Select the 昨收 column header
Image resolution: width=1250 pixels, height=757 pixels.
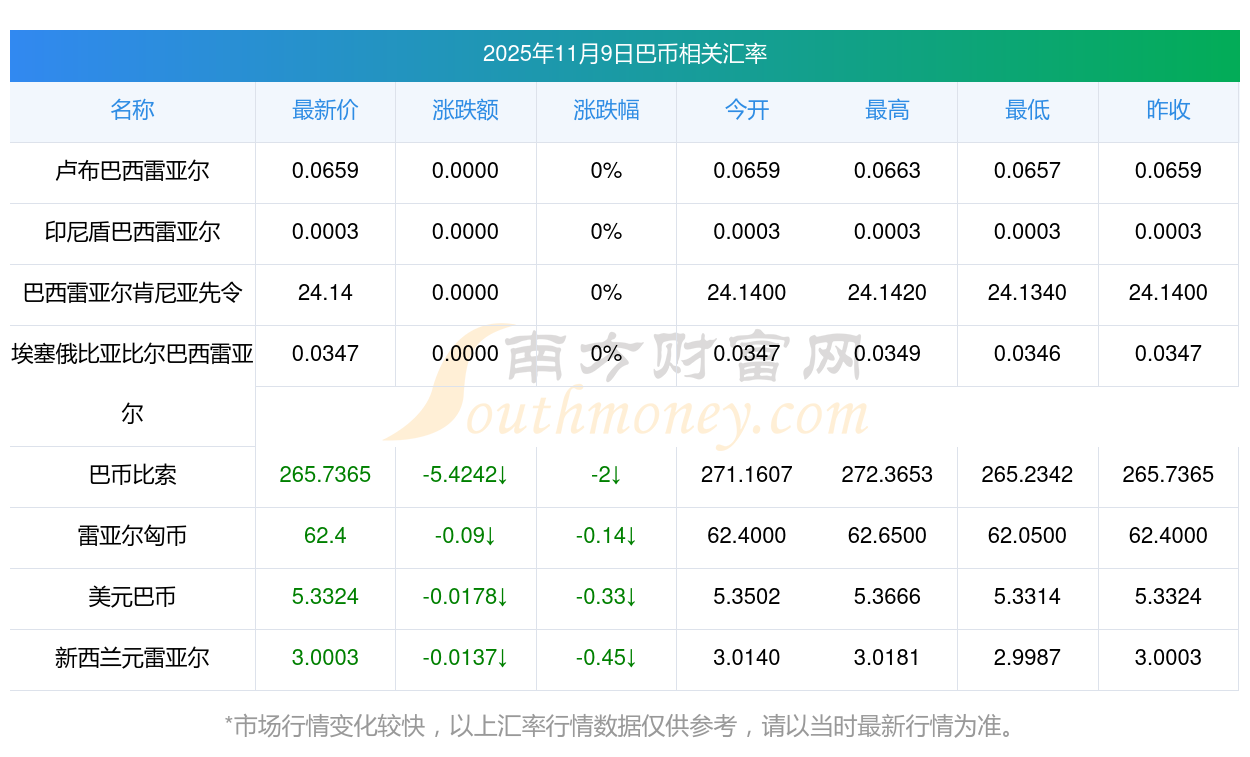[1168, 111]
